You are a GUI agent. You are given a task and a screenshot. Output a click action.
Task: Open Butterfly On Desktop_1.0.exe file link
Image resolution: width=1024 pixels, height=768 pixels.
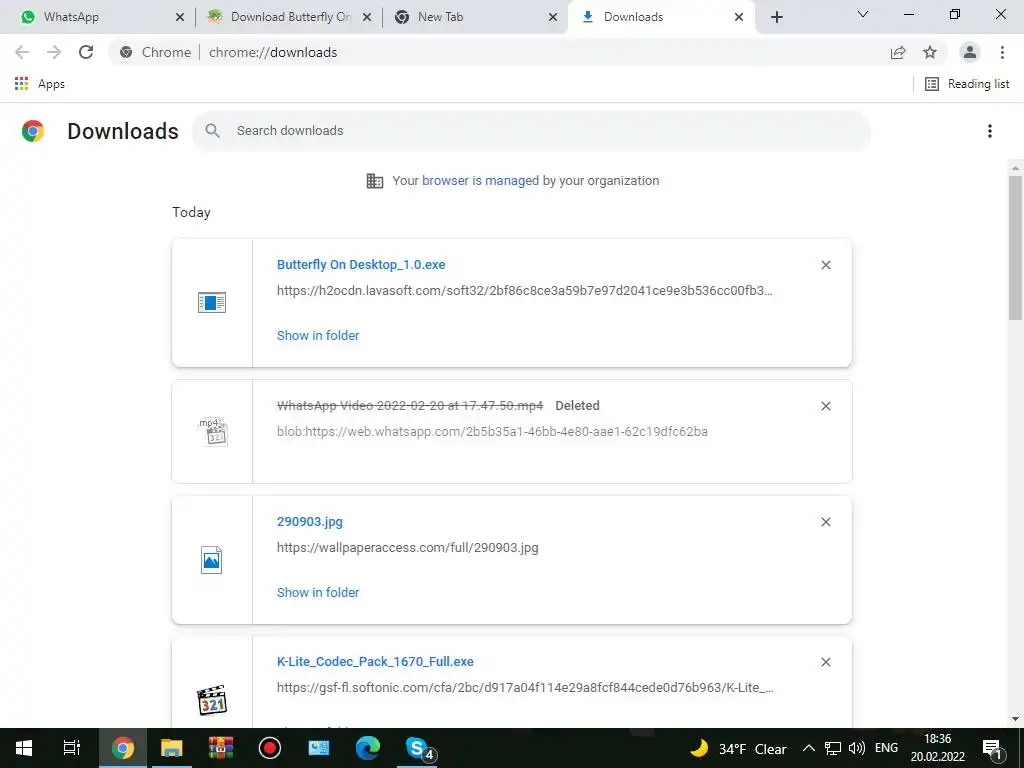[361, 264]
